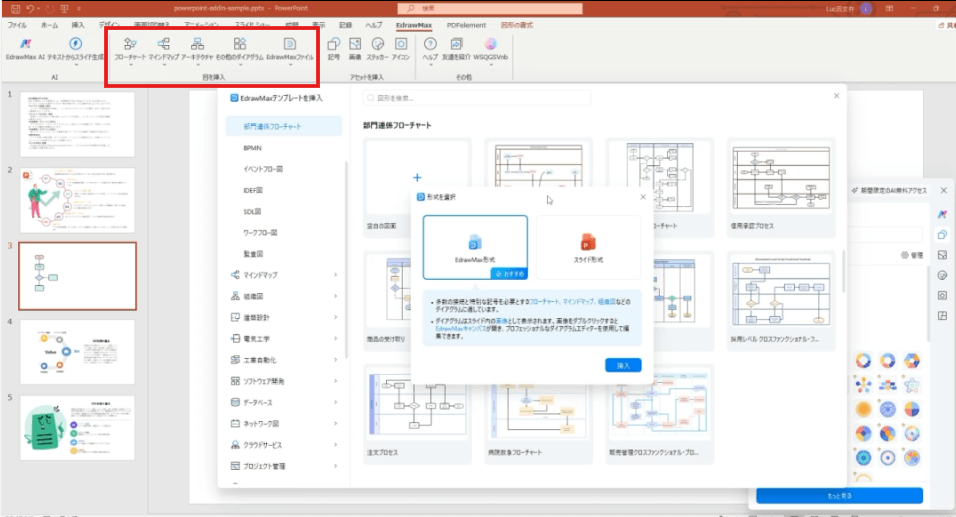956x517 pixels.
Task: Open the ファイル menu tab
Action: pyautogui.click(x=17, y=25)
